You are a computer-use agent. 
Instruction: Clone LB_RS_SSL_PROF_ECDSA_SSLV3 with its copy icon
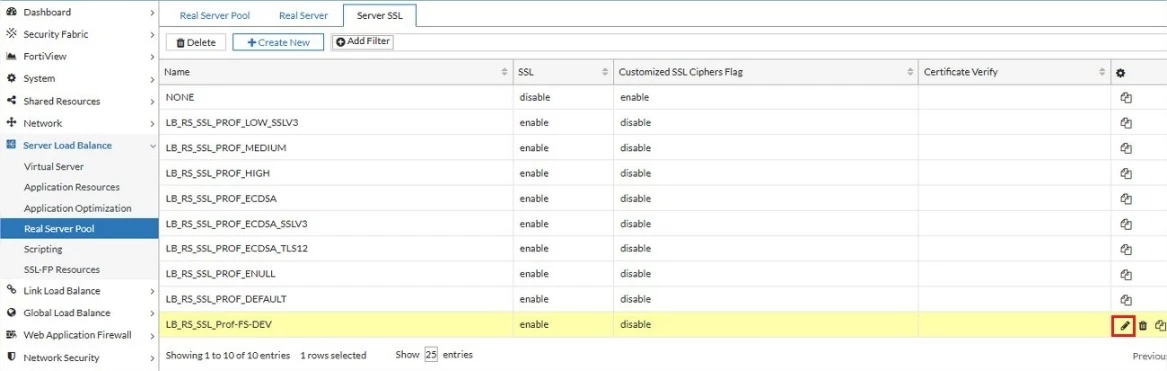pos(1126,224)
